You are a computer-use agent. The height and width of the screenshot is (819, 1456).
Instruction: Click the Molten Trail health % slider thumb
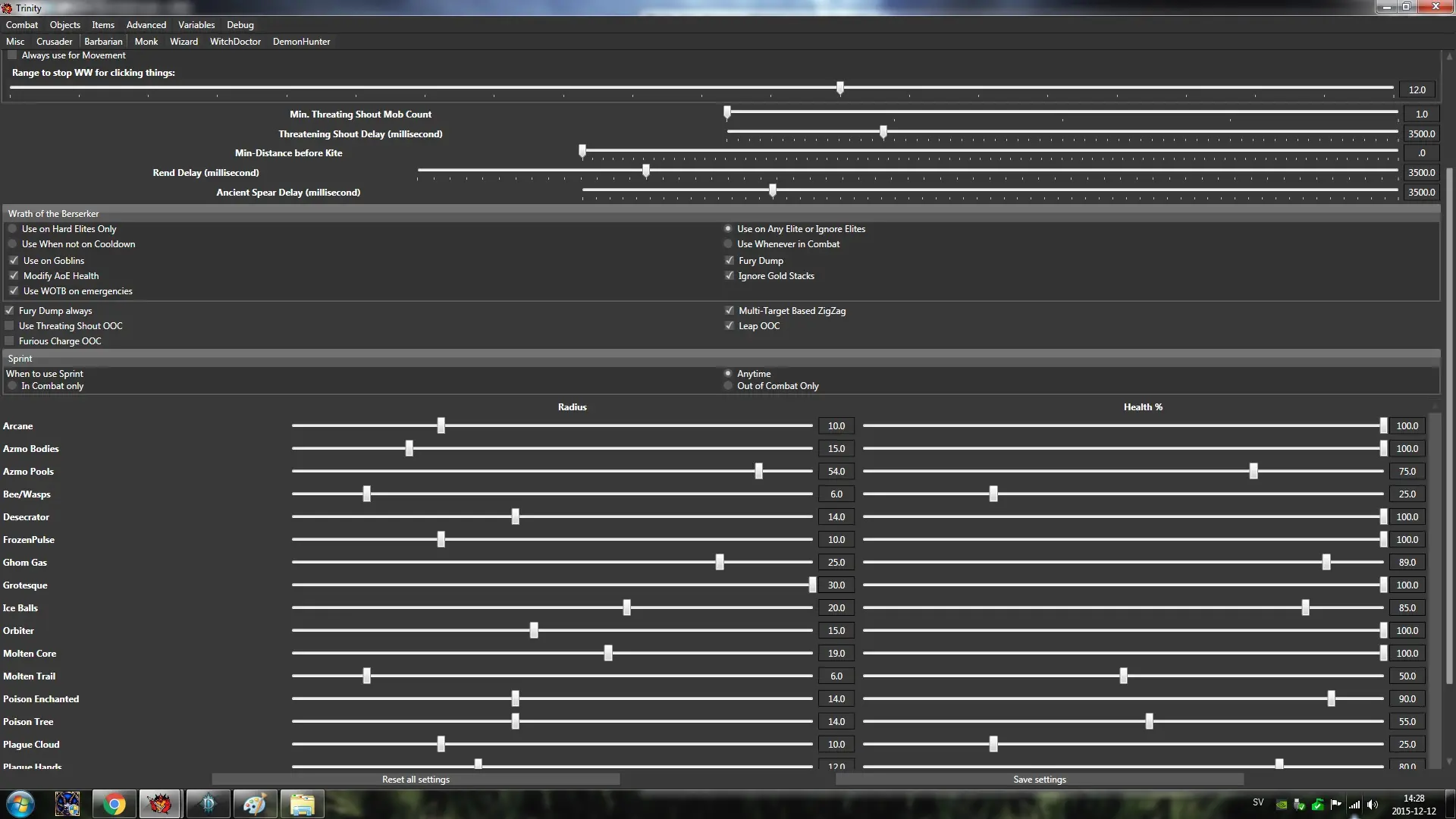click(x=1124, y=676)
